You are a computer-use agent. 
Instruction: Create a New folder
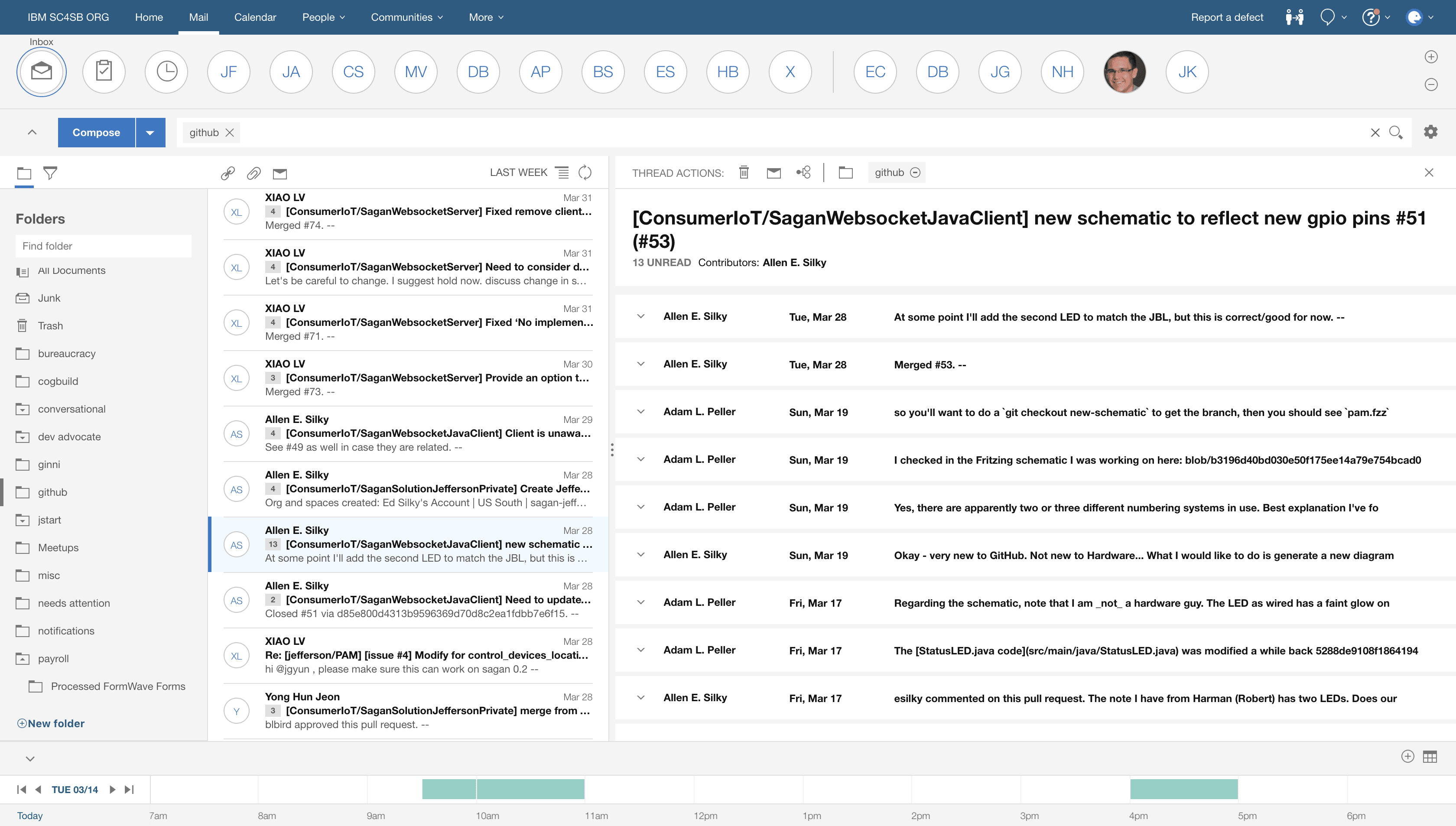click(x=51, y=723)
